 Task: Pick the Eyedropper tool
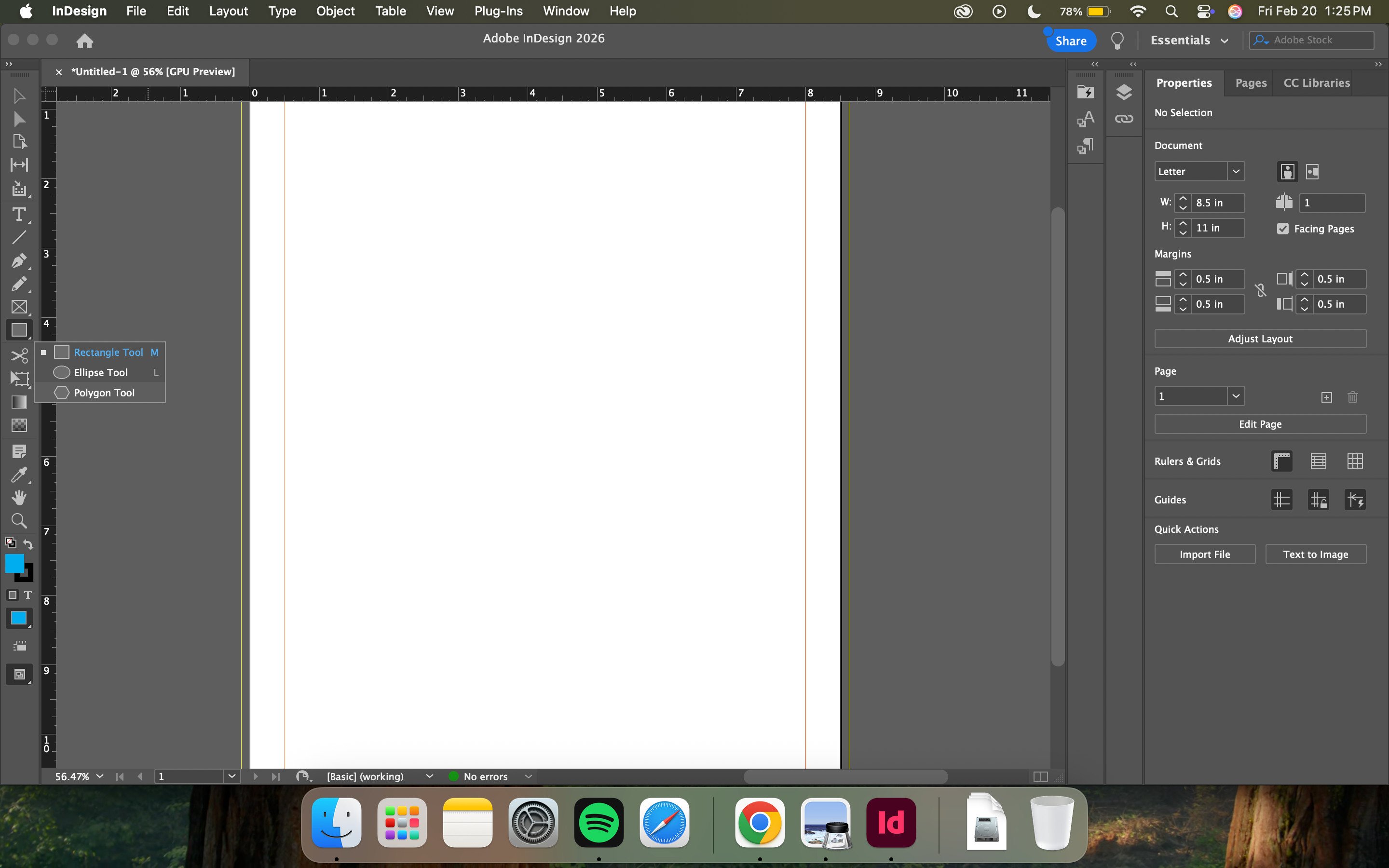click(x=19, y=475)
